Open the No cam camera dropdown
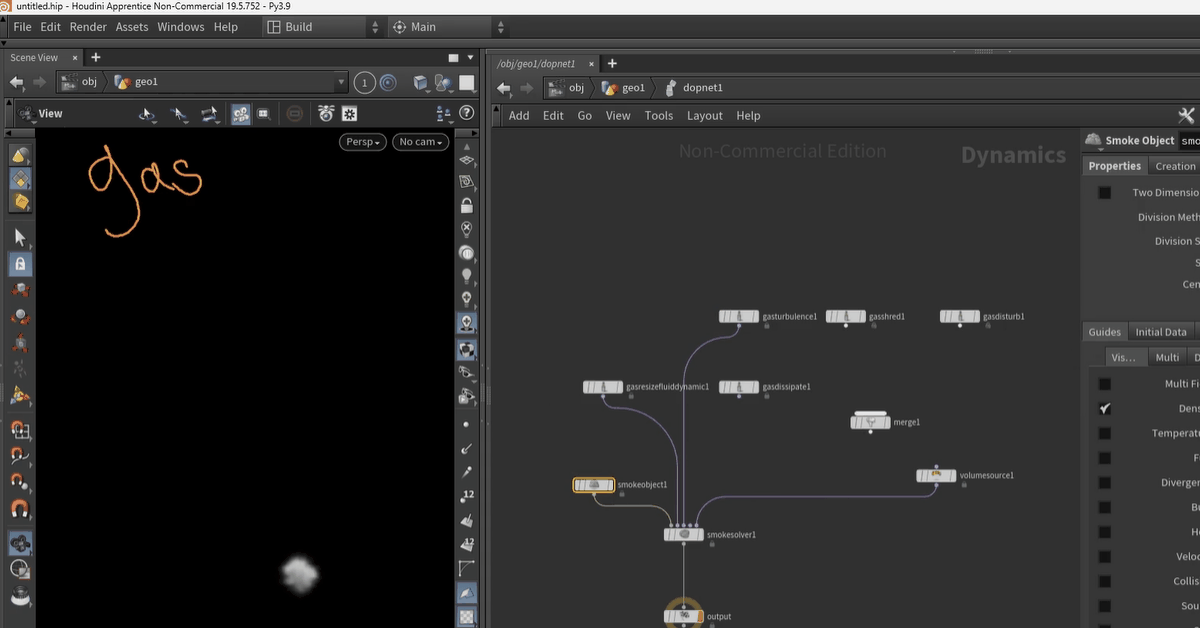This screenshot has width=1200, height=628. [421, 142]
